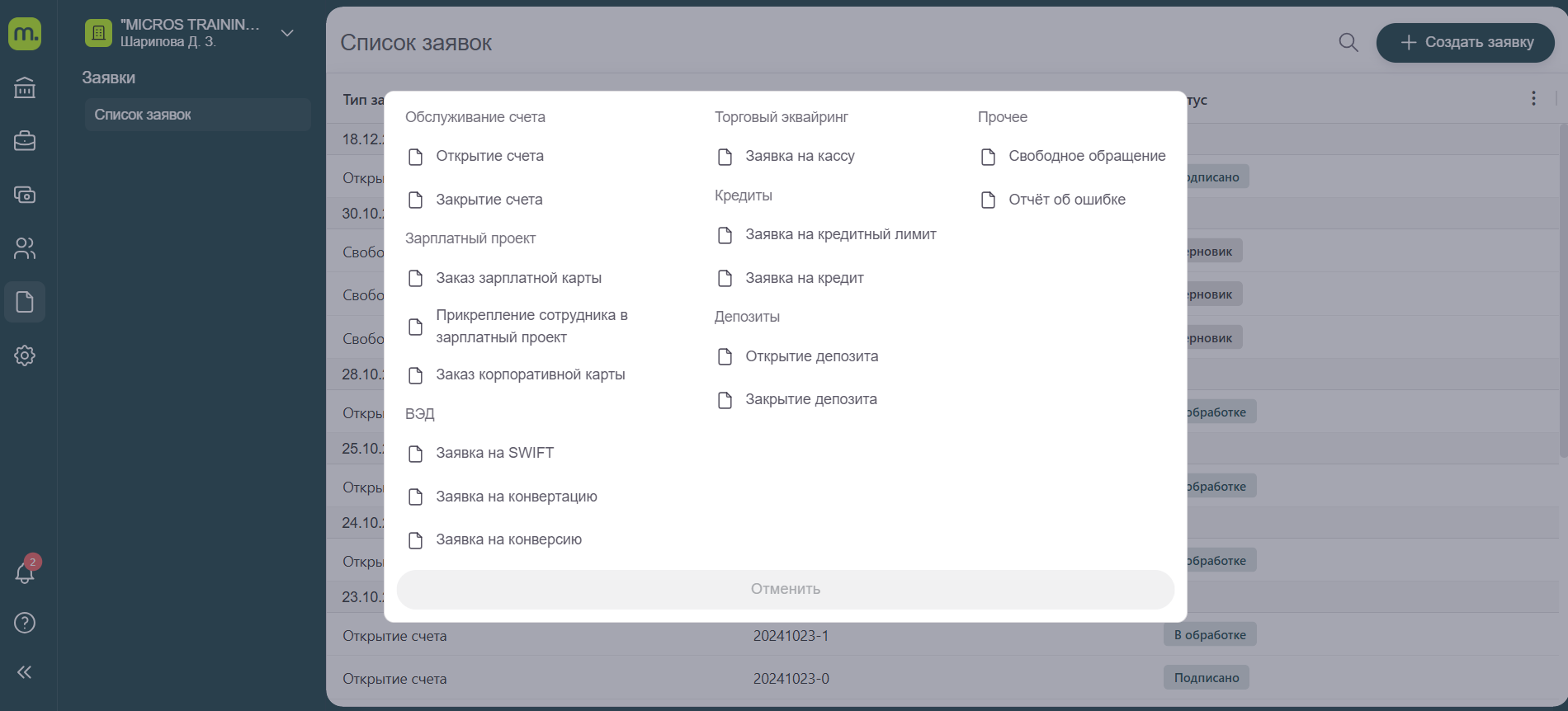1568x711 pixels.
Task: Click the bank building sidebar icon
Action: pyautogui.click(x=25, y=87)
